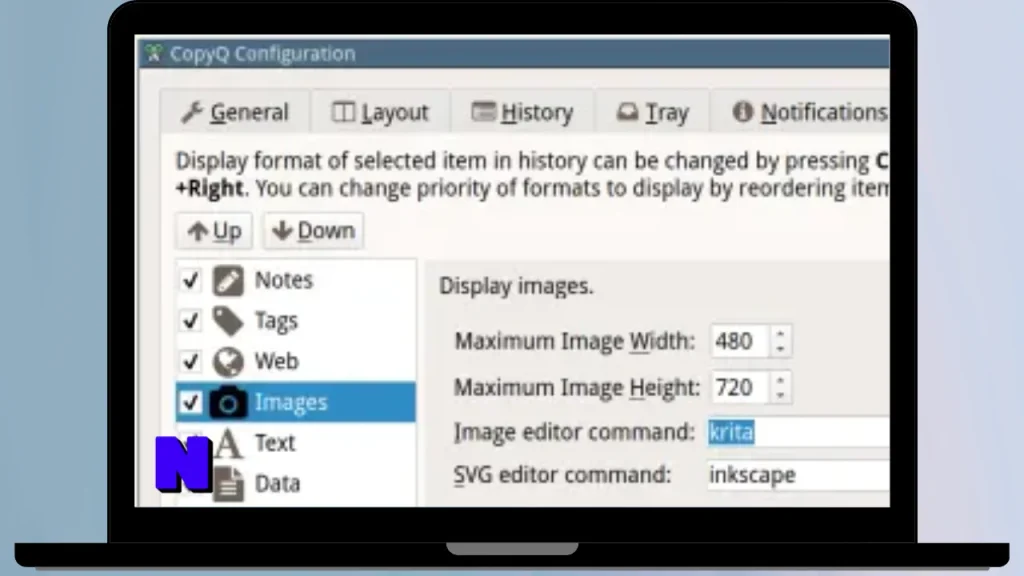Click the Image editor command field
The height and width of the screenshot is (576, 1024).
pyautogui.click(x=799, y=432)
